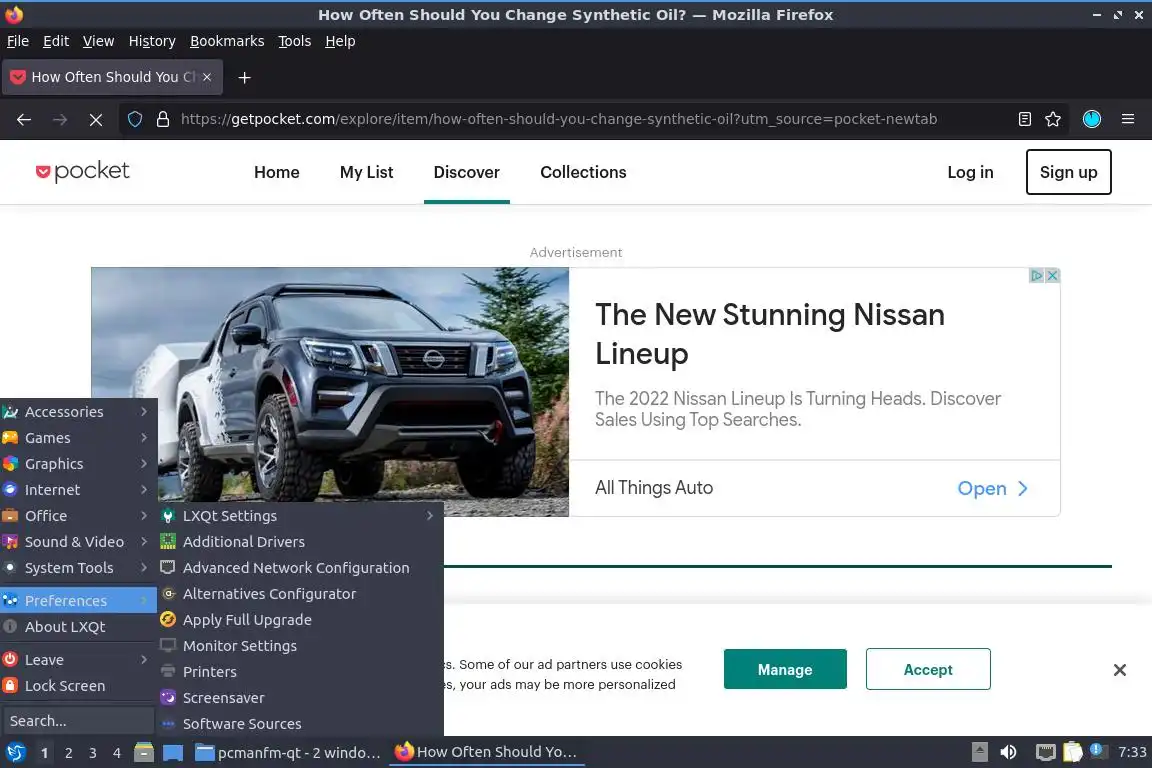The width and height of the screenshot is (1152, 768).
Task: Open the LXQt start menu button
Action: (15, 753)
